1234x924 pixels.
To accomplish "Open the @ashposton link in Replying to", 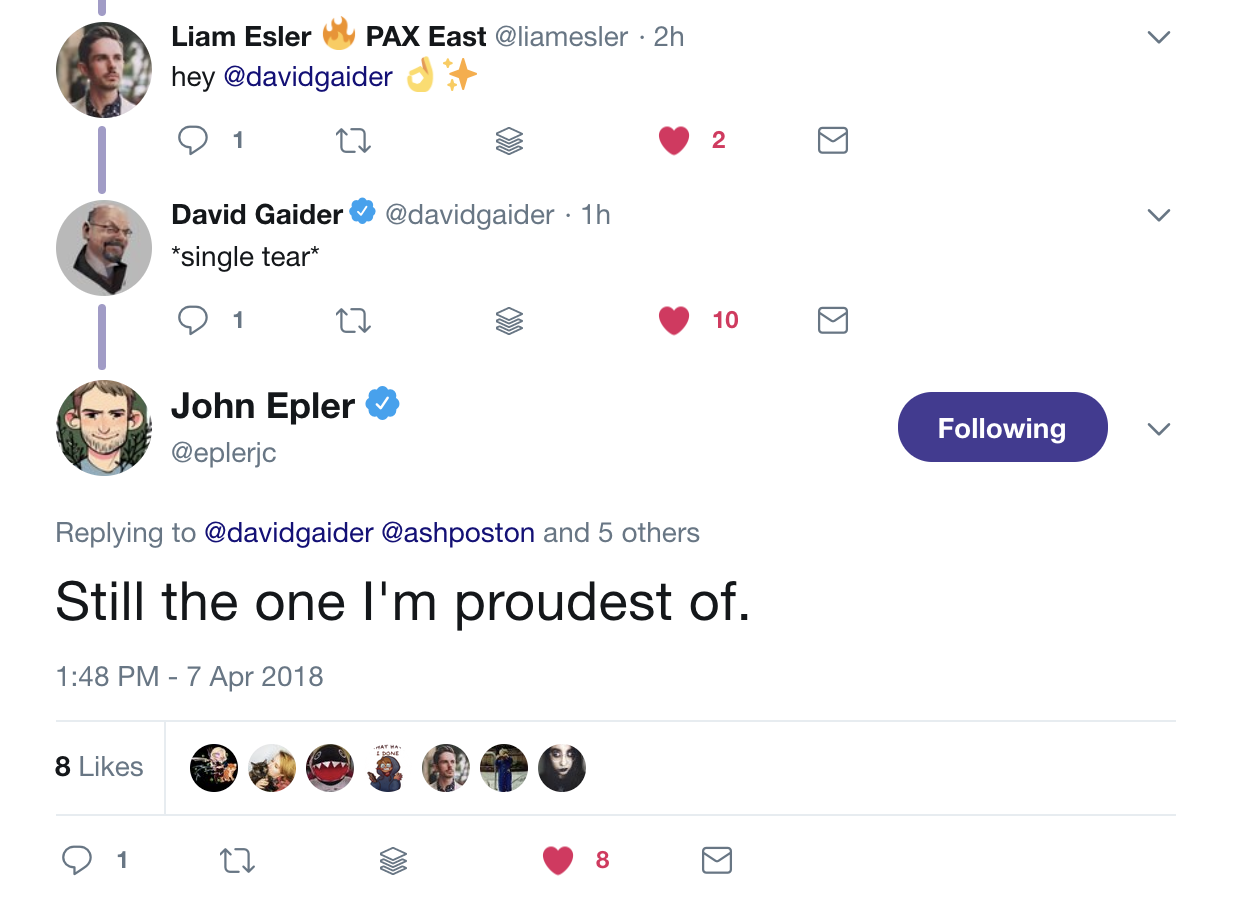I will [458, 533].
